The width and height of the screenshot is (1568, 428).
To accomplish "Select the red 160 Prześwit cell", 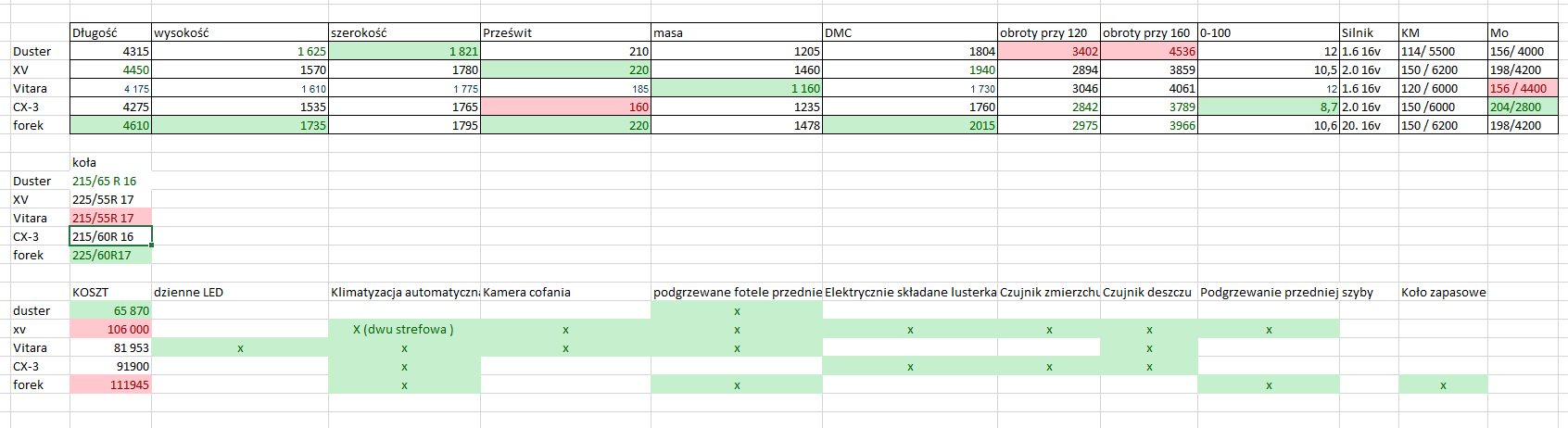I will pyautogui.click(x=565, y=107).
